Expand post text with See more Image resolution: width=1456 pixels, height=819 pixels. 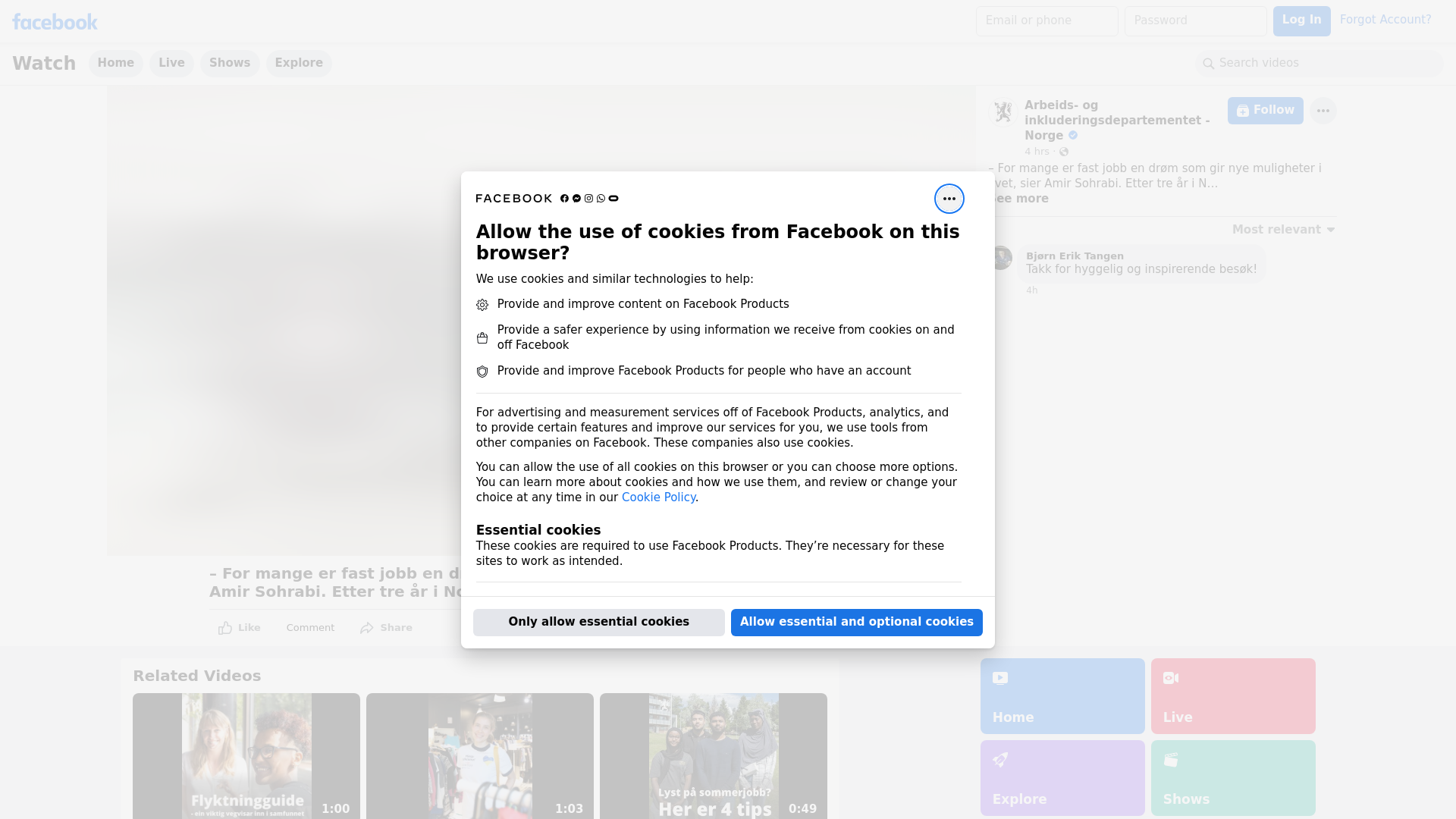pos(1020,199)
